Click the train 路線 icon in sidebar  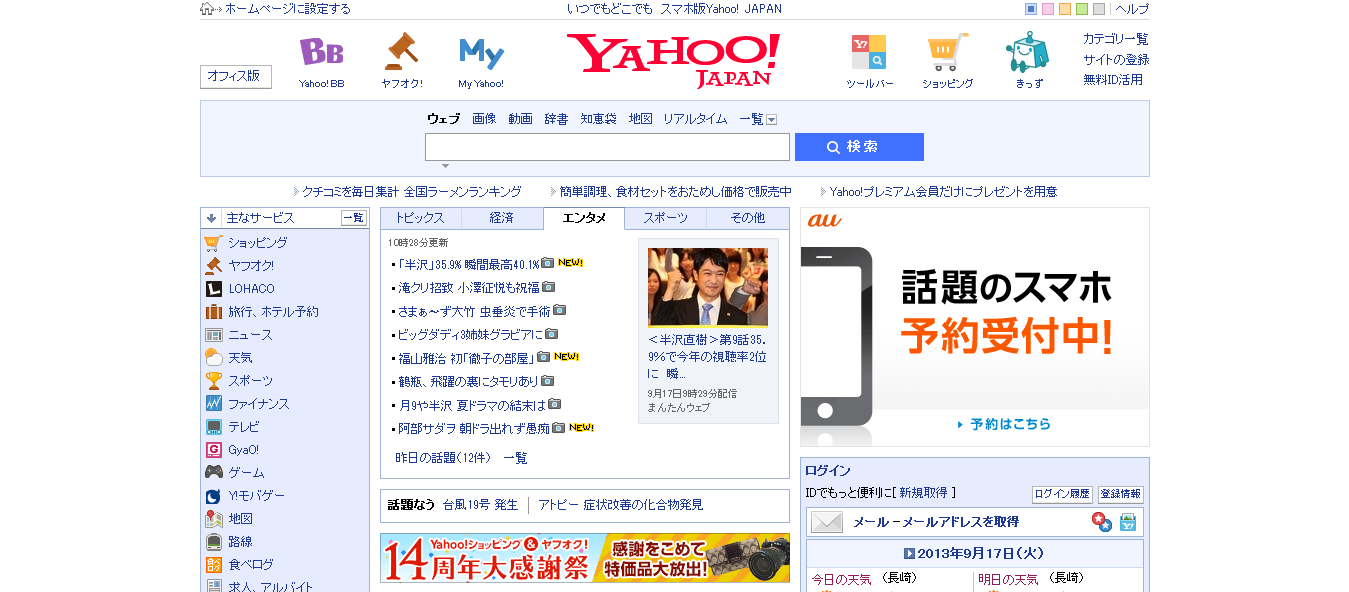point(213,542)
